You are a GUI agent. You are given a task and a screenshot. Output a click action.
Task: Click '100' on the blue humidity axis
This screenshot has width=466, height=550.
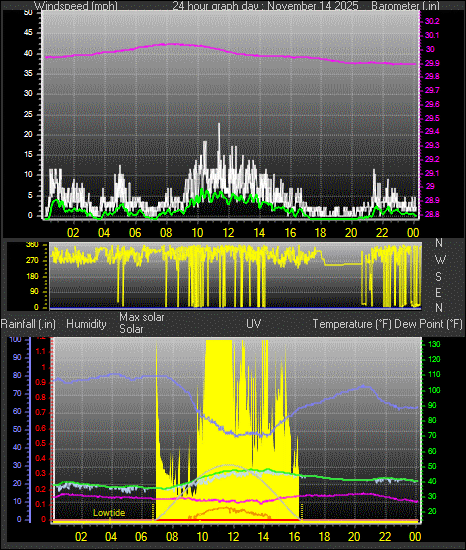point(15,339)
